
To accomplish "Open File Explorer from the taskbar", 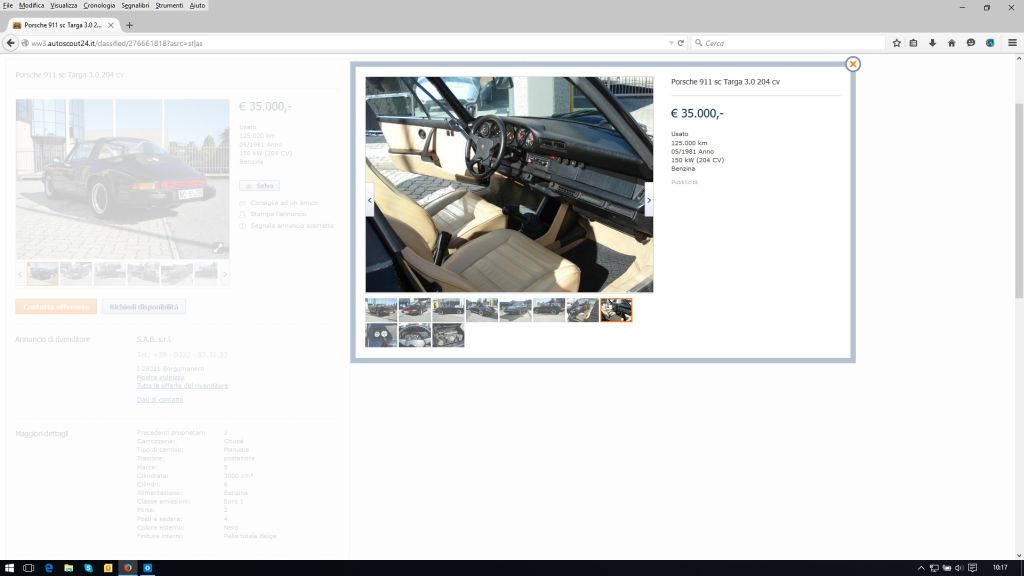I will 69,568.
